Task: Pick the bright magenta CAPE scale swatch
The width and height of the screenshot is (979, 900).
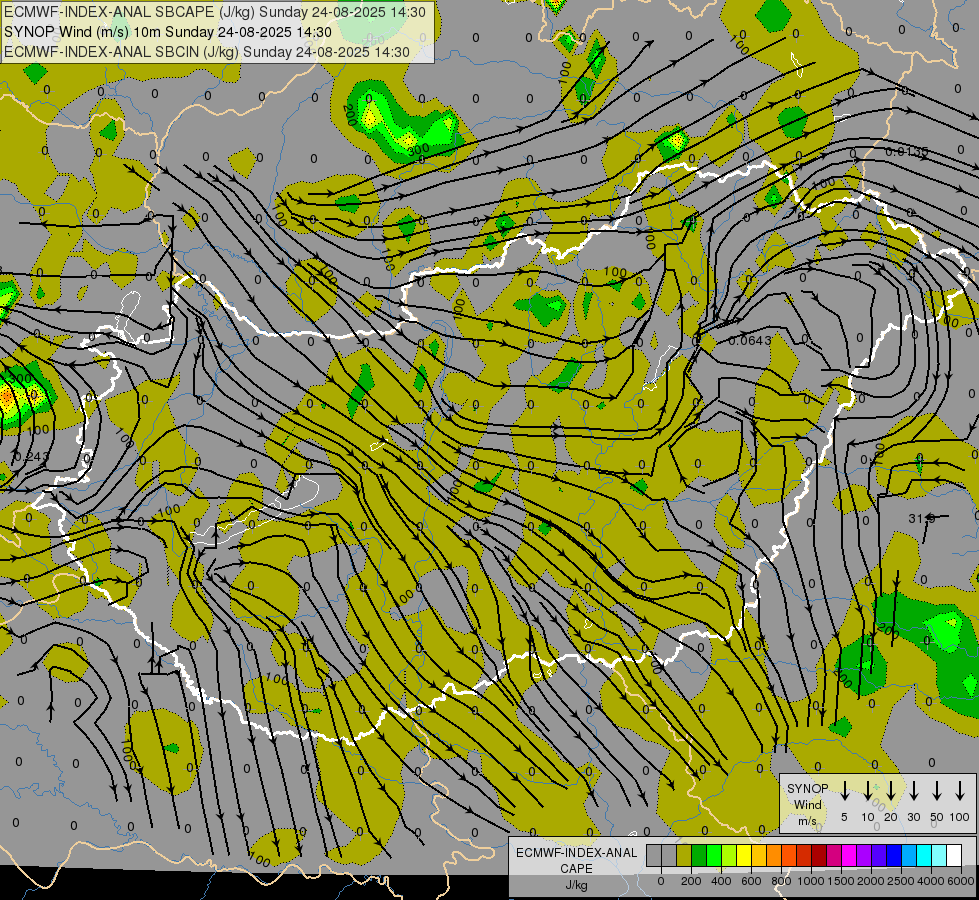Action: [x=850, y=856]
